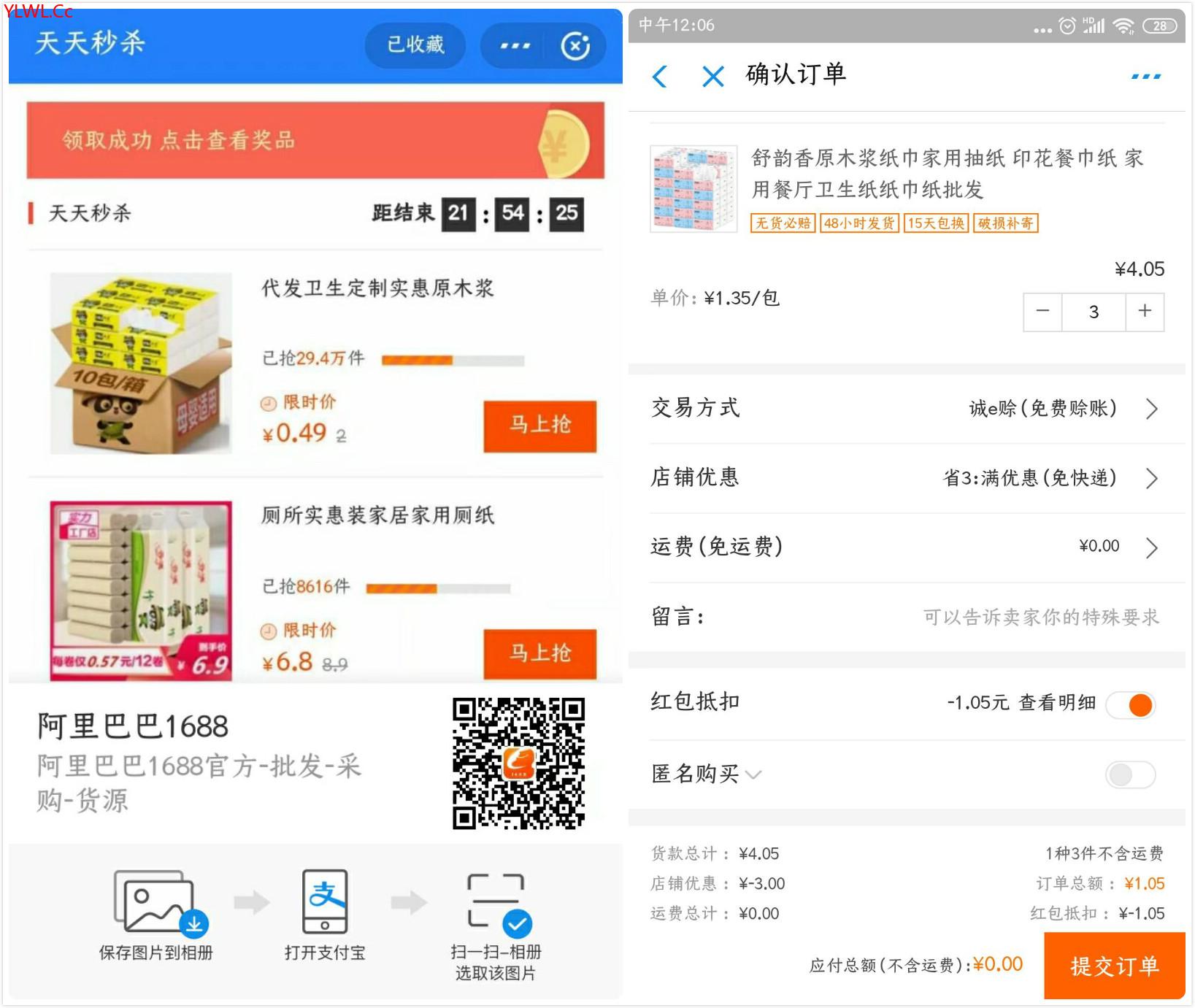Open the three-dot menu in mini program header
Screen dimensions: 1195x1008
click(x=515, y=45)
